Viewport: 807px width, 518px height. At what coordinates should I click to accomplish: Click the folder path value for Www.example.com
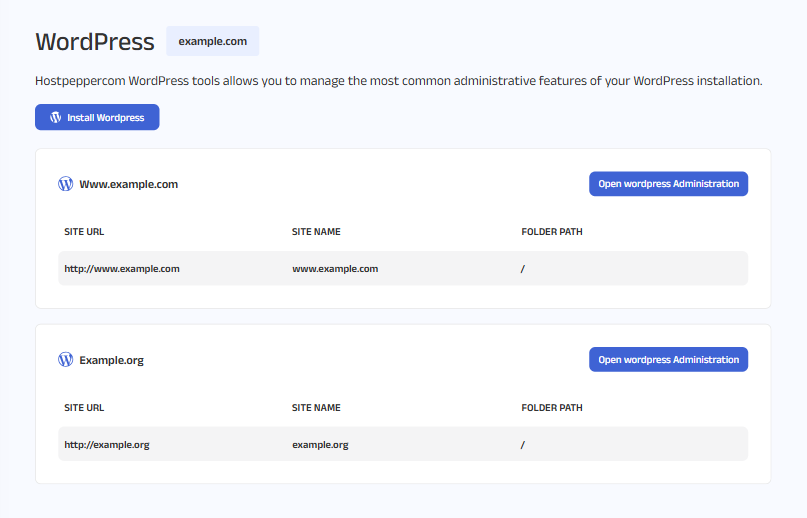click(523, 269)
